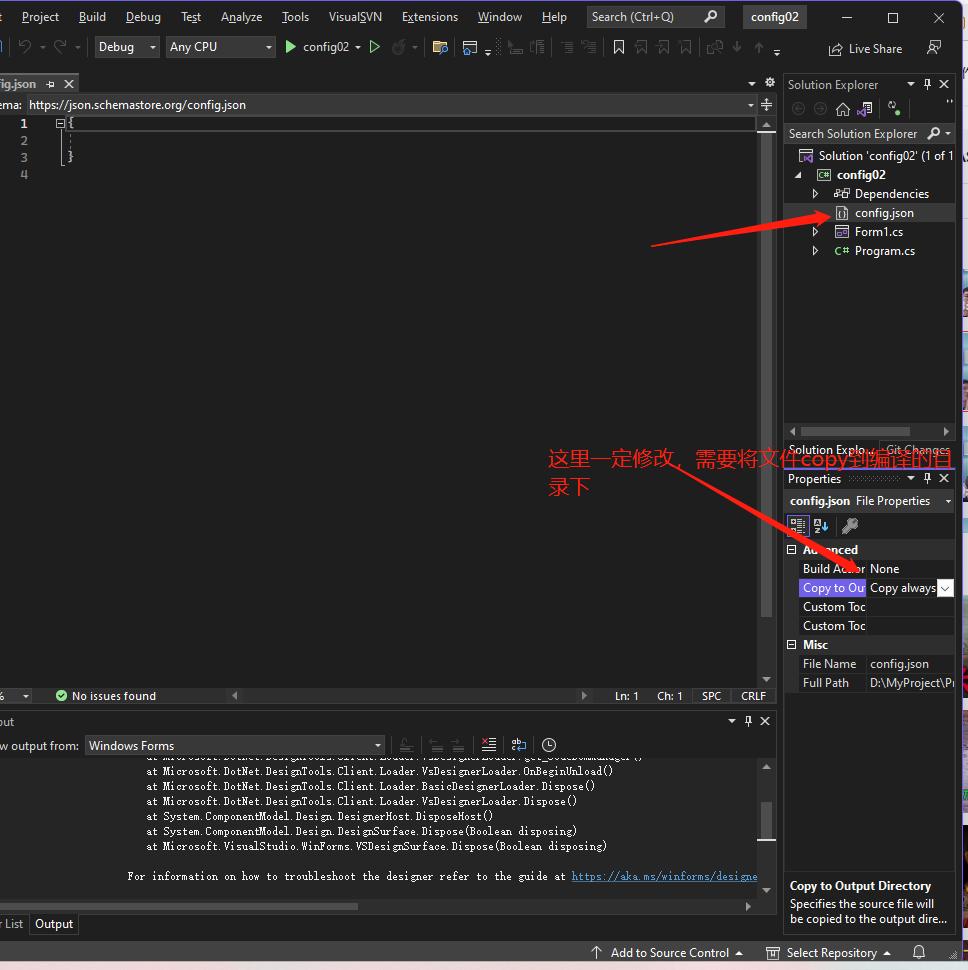Click the Live Share icon
This screenshot has width=968, height=970.
[835, 49]
